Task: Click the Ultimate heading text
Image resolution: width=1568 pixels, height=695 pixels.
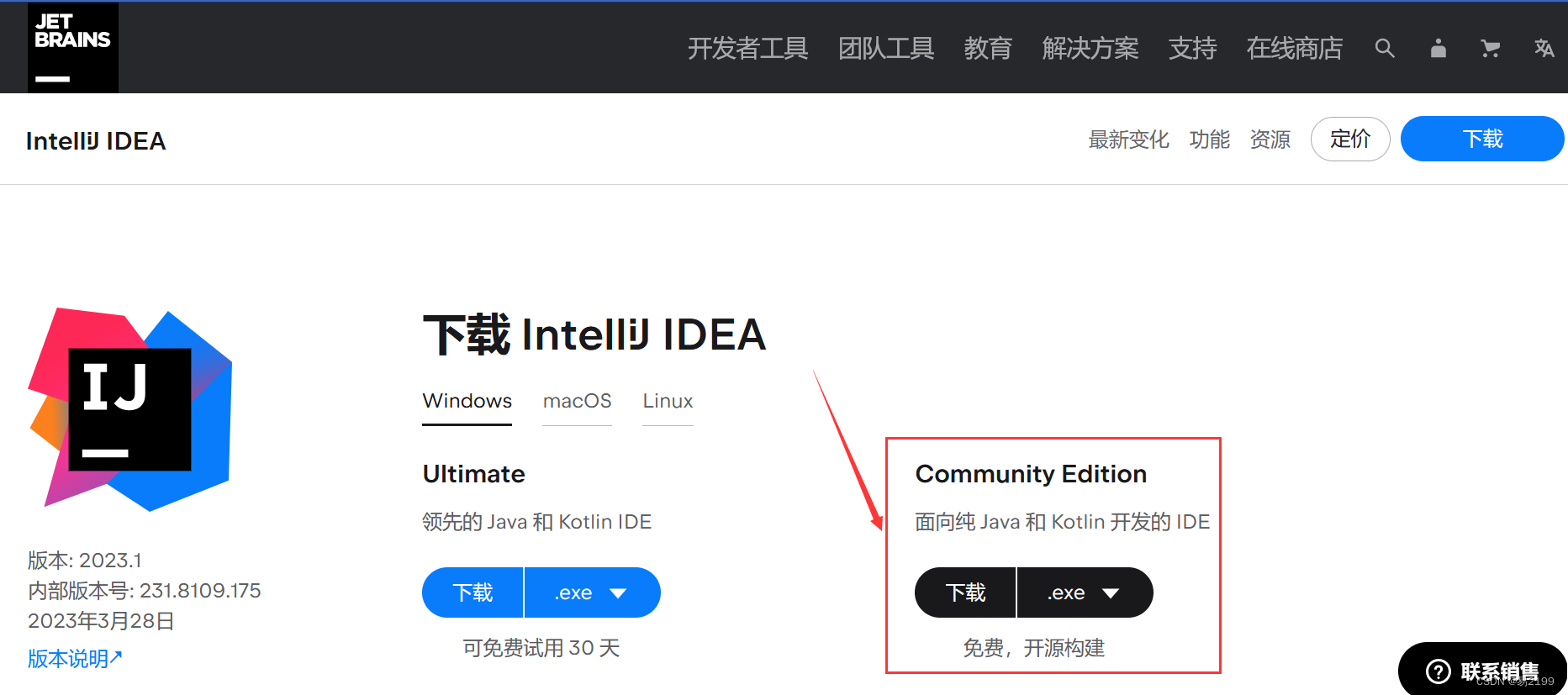Action: coord(473,474)
